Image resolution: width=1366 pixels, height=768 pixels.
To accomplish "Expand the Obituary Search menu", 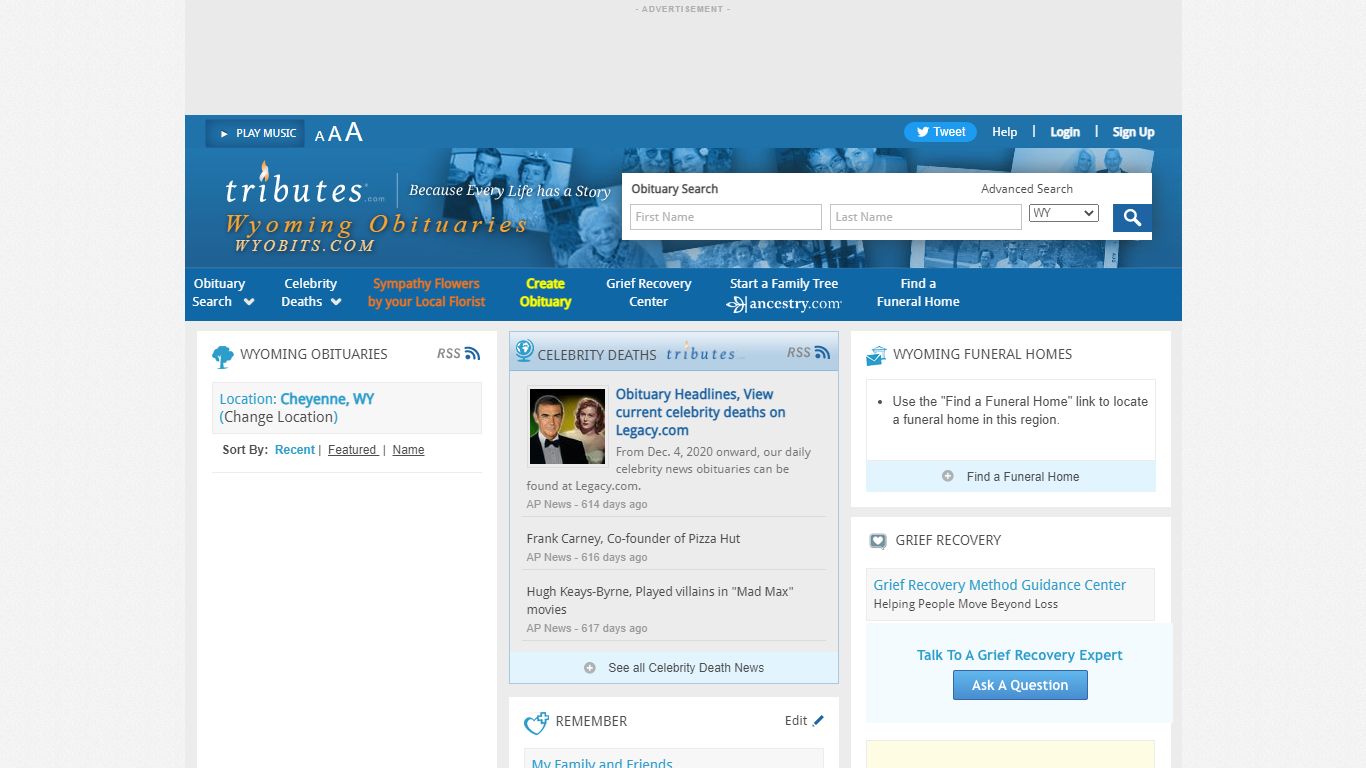I will click(x=223, y=293).
